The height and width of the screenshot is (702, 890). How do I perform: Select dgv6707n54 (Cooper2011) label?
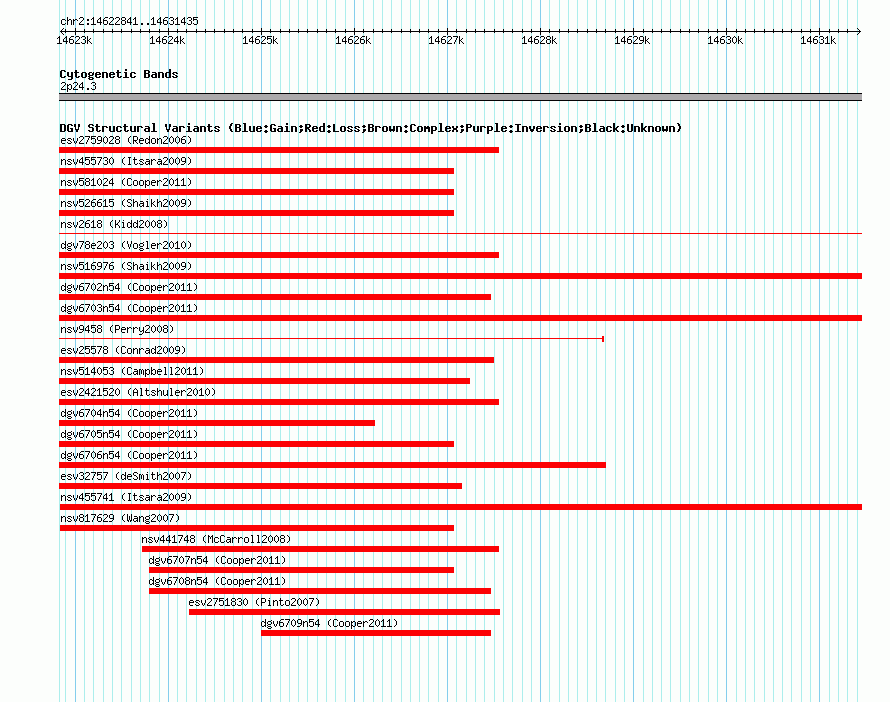coord(217,560)
